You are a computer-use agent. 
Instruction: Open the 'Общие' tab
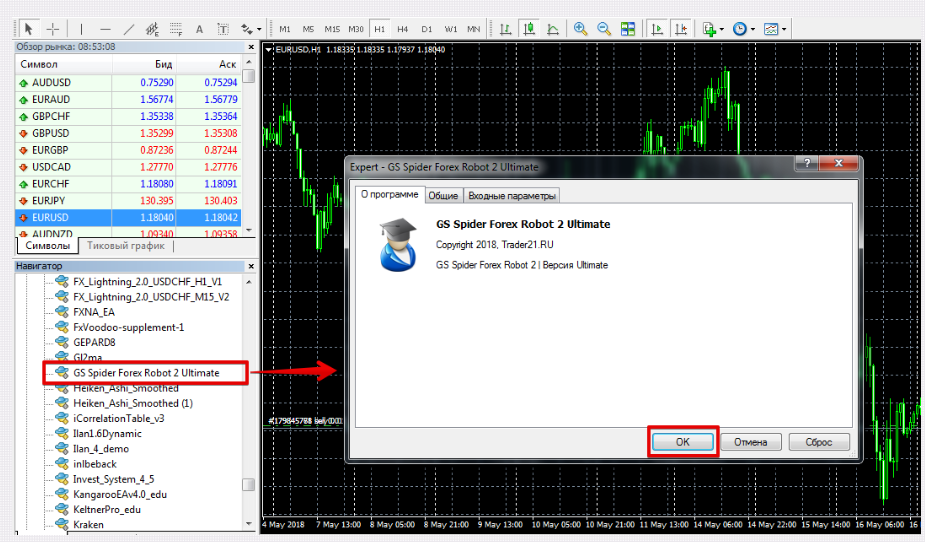click(x=443, y=196)
